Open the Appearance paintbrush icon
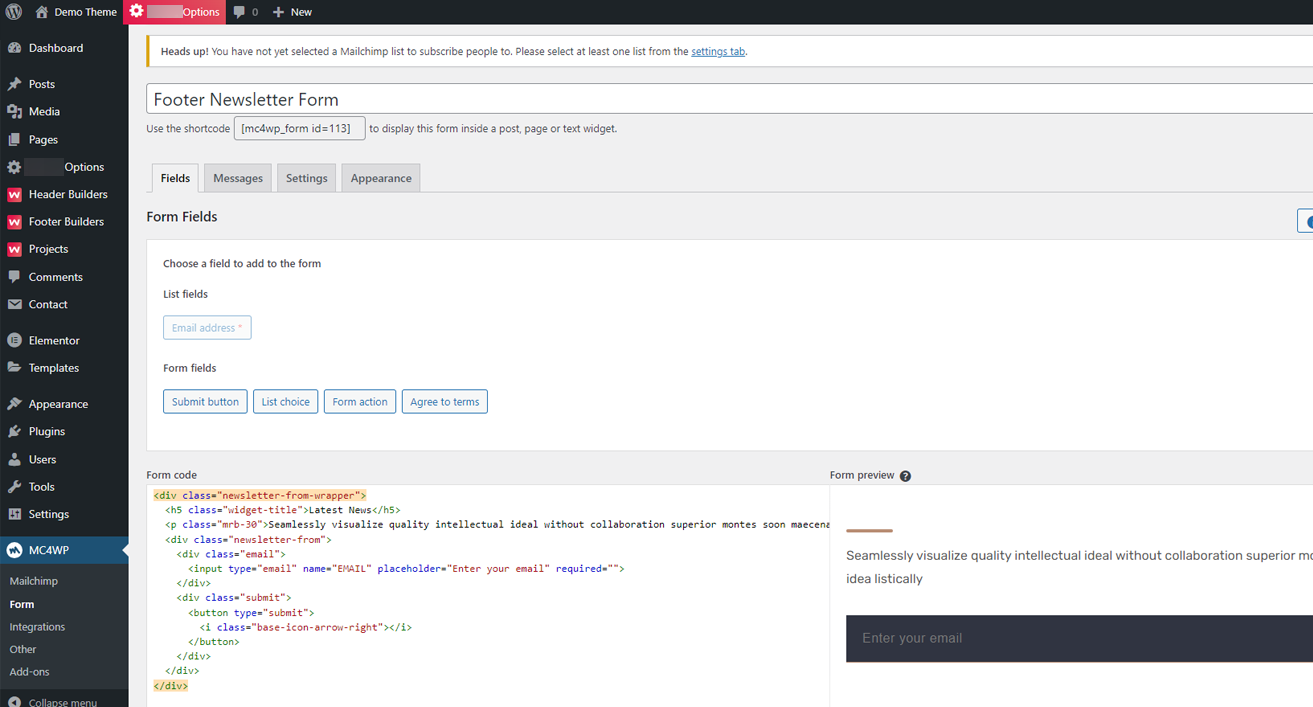This screenshot has width=1313, height=707. click(x=16, y=403)
